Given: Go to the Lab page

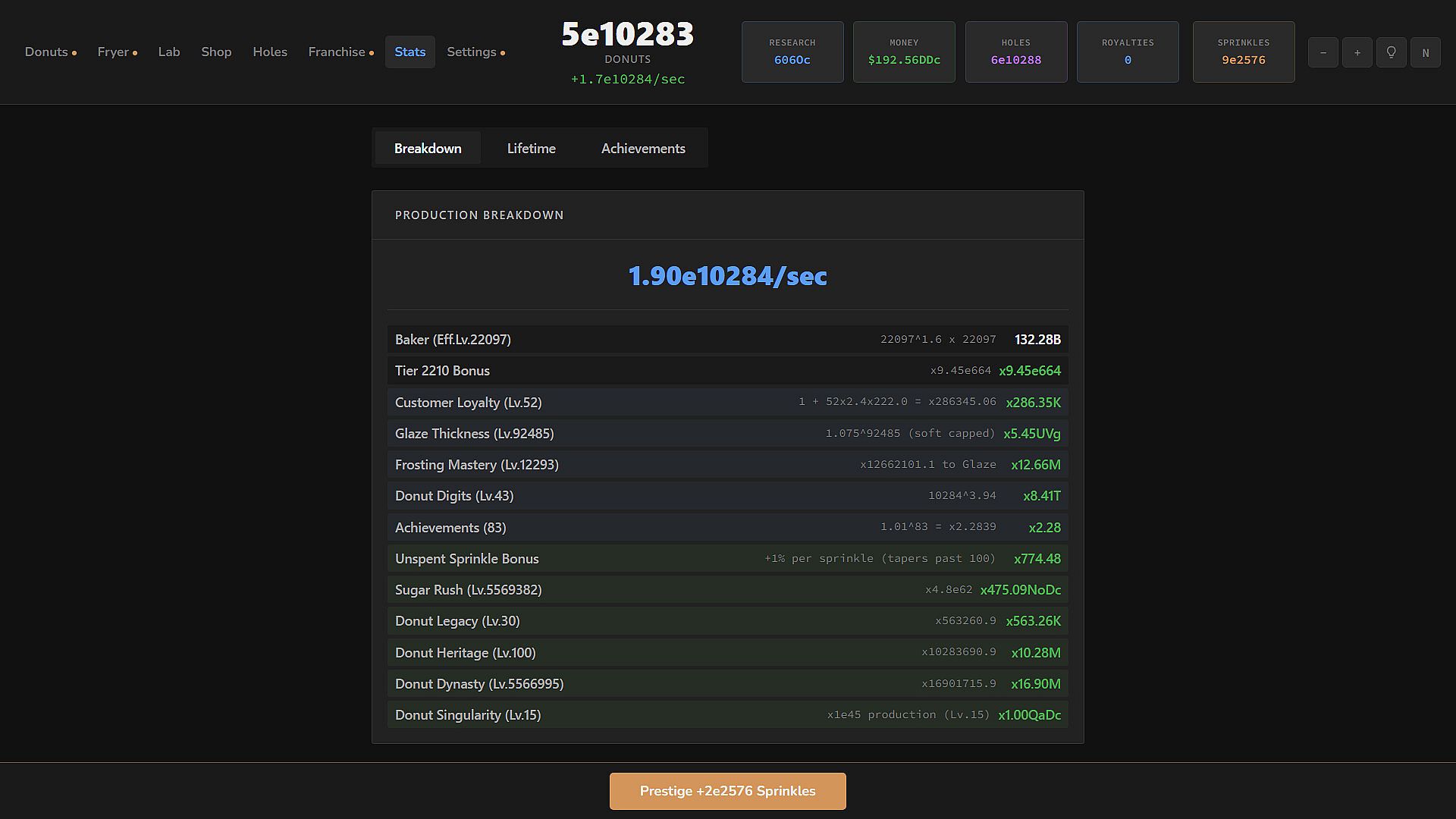Looking at the screenshot, I should (x=169, y=52).
